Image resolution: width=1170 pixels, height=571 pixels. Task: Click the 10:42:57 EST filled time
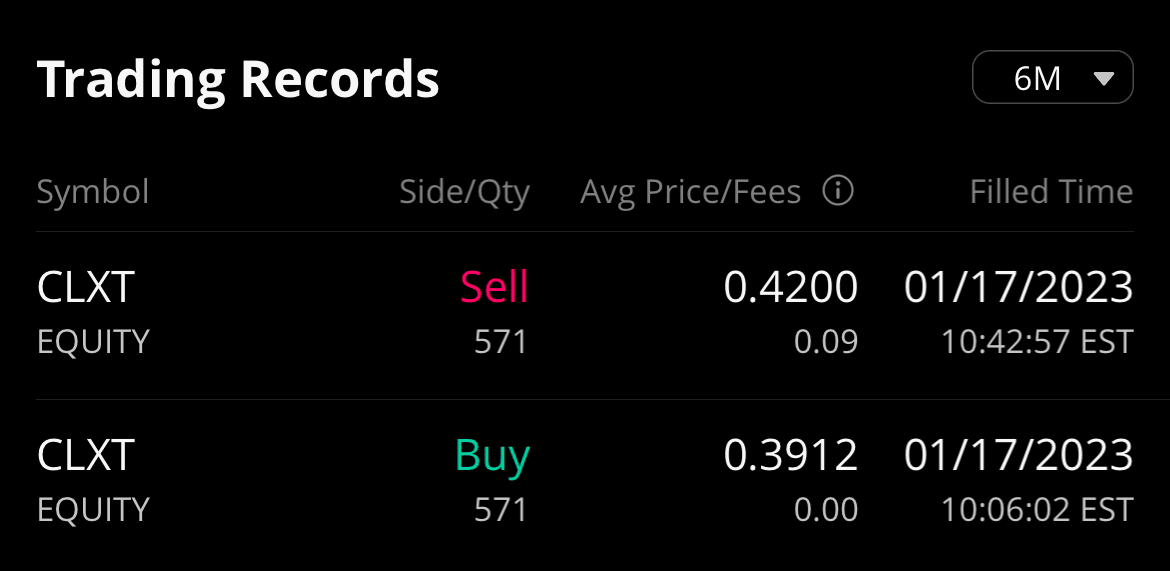tap(1037, 342)
